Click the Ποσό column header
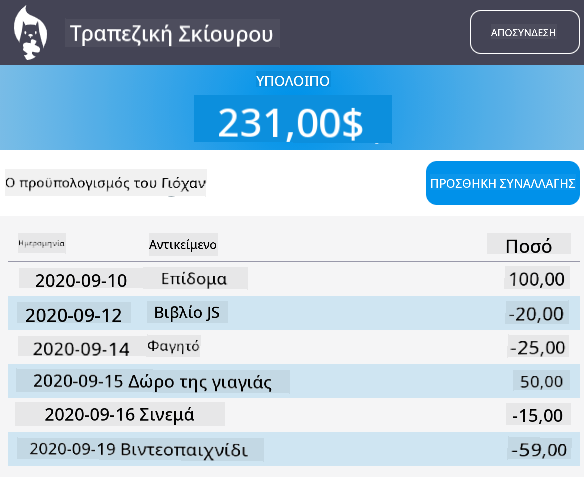 pyautogui.click(x=529, y=244)
